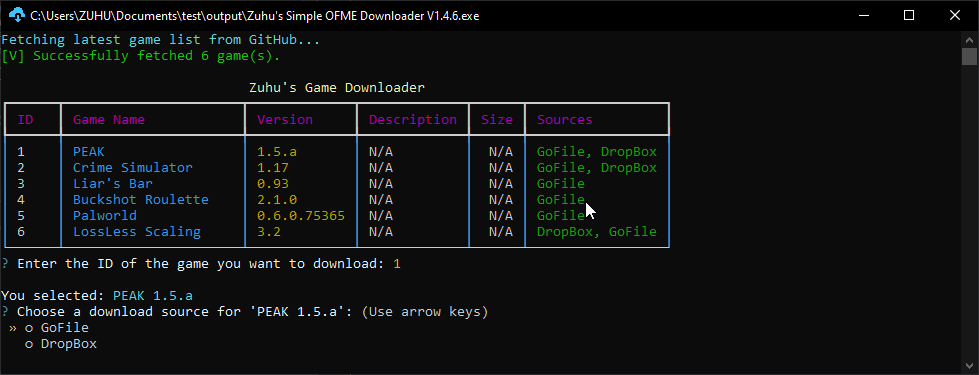Click the 'Palworld' game name
Image resolution: width=979 pixels, height=375 pixels.
click(105, 216)
